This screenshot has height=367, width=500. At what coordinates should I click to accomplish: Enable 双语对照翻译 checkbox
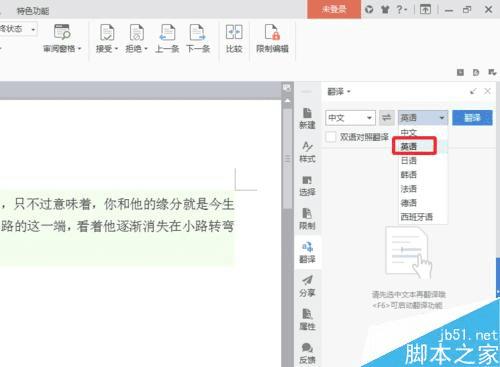click(x=331, y=137)
